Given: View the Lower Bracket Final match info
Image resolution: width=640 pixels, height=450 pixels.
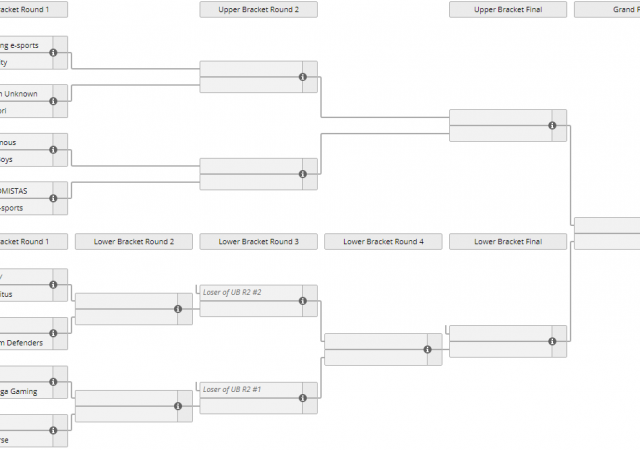Looking at the screenshot, I should point(551,341).
